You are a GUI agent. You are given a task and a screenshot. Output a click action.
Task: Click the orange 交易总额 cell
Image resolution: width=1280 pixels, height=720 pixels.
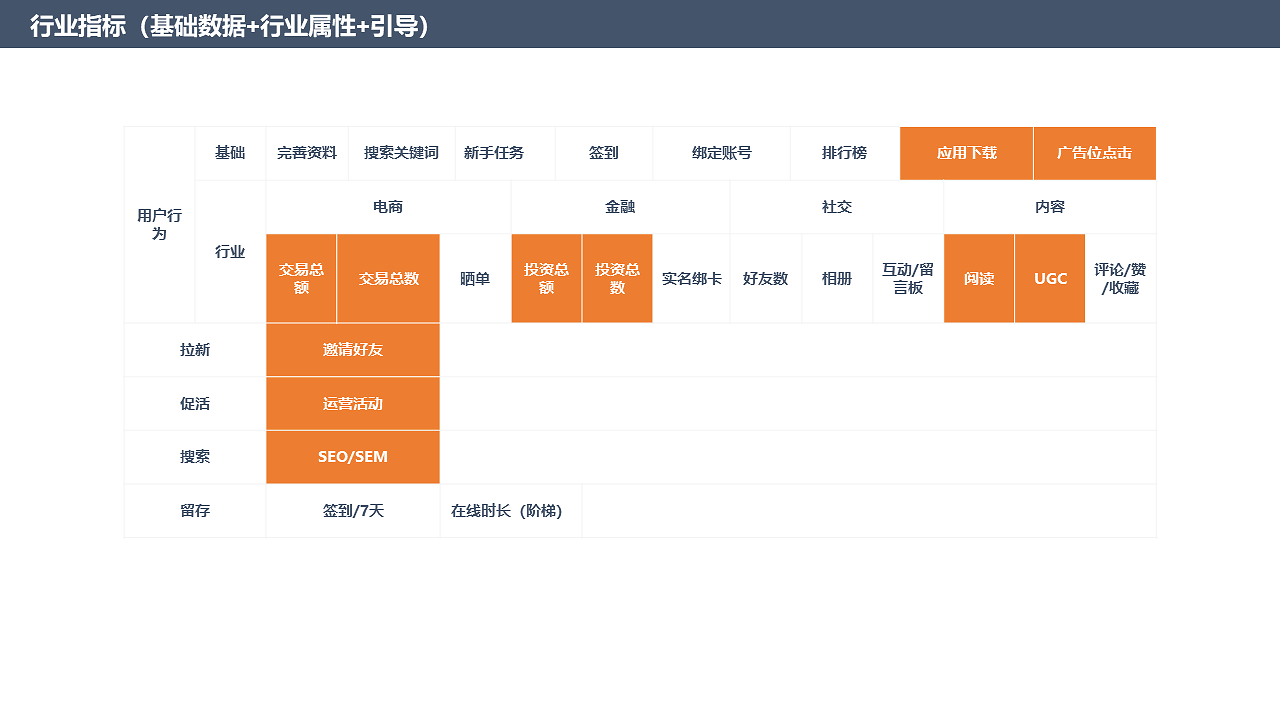[x=301, y=278]
